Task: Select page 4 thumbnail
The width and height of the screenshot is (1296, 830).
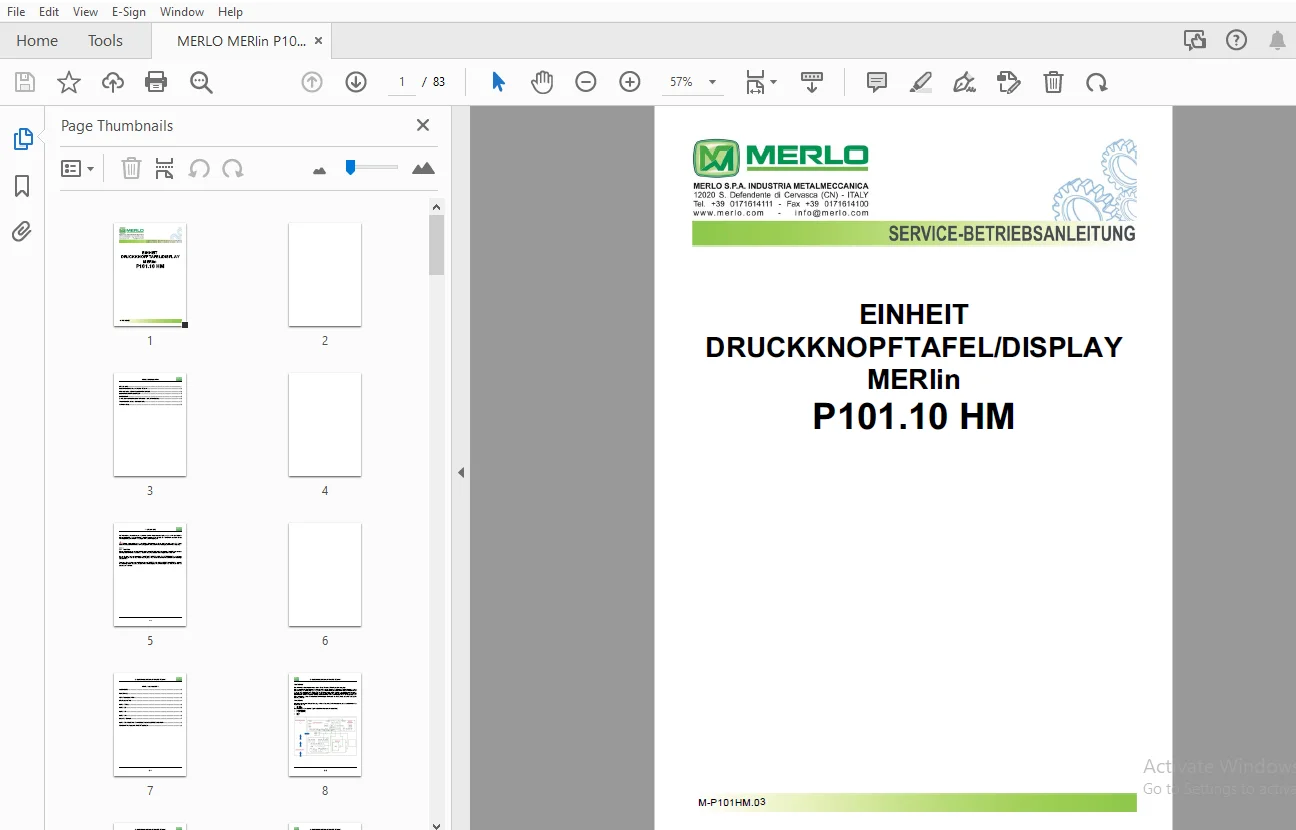Action: click(x=325, y=425)
